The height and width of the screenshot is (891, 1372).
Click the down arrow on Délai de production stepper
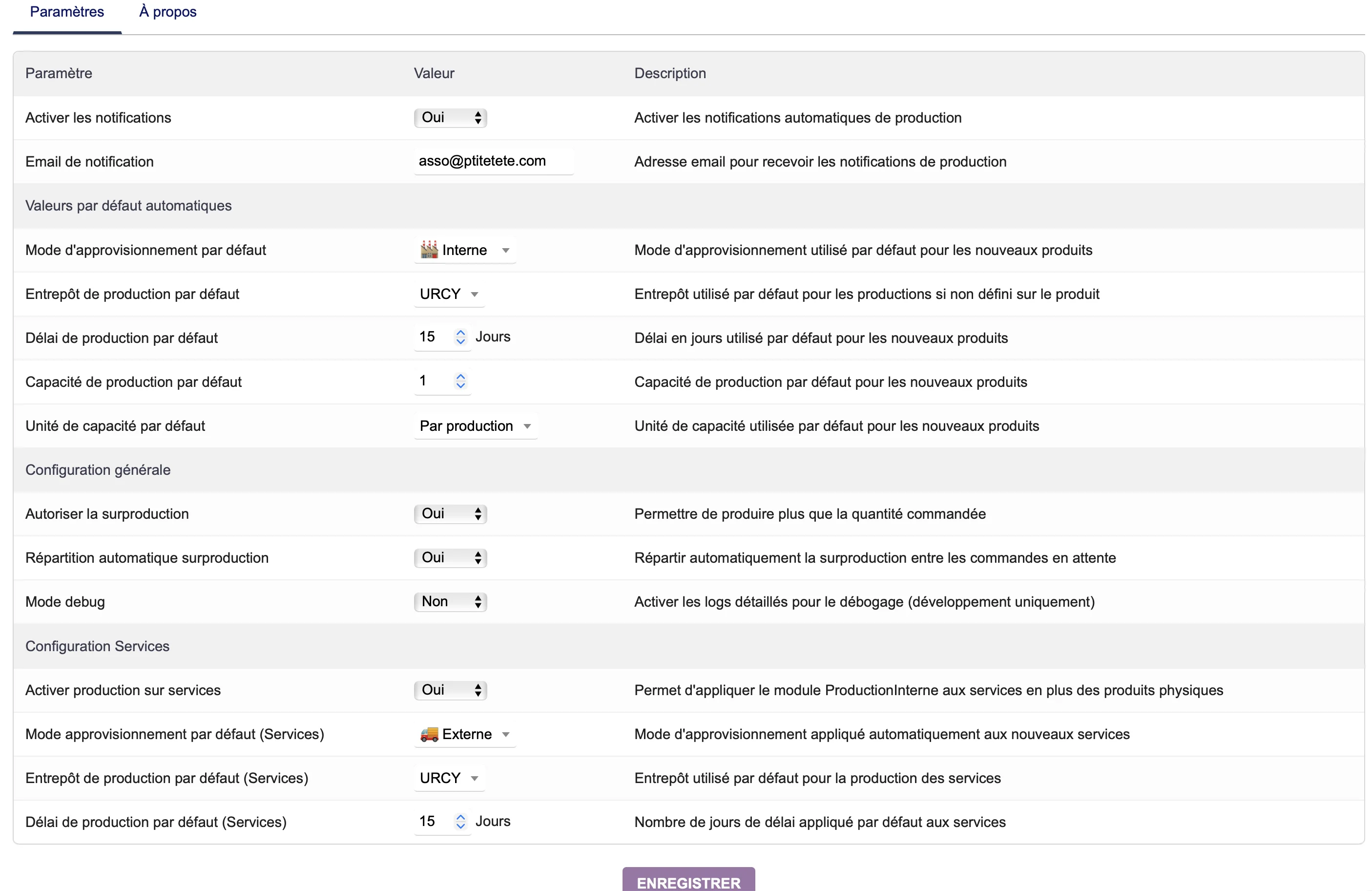click(460, 341)
